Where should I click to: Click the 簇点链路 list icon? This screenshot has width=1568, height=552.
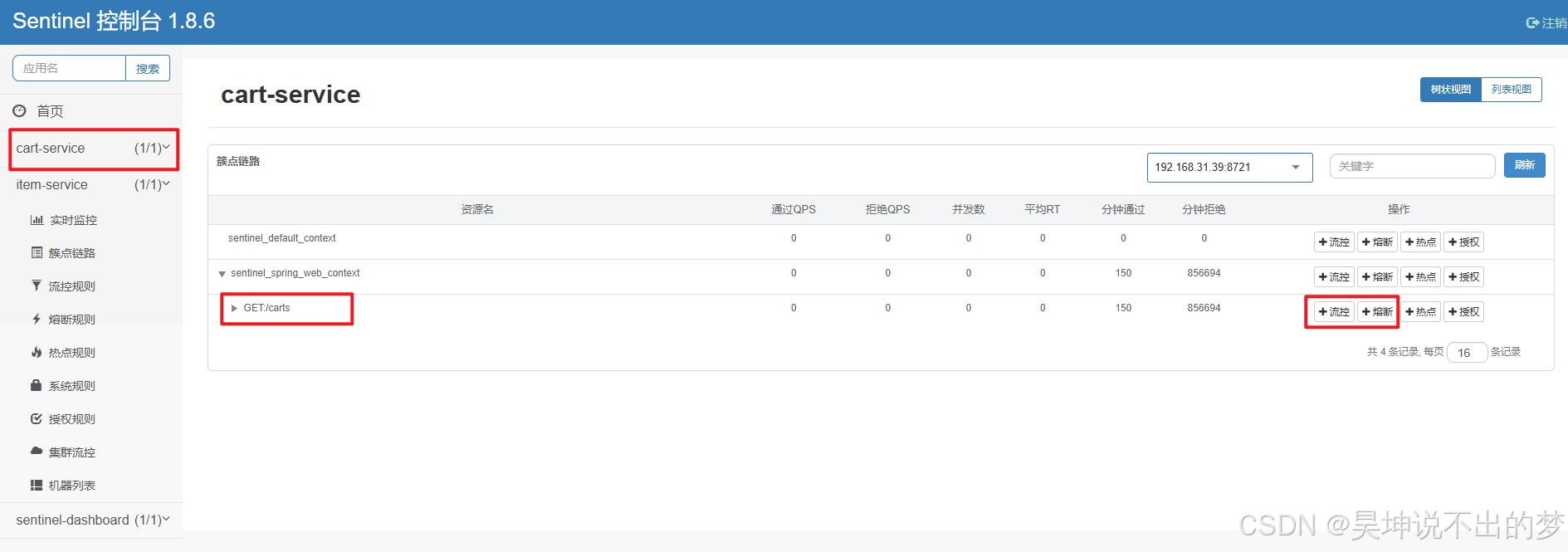37,252
